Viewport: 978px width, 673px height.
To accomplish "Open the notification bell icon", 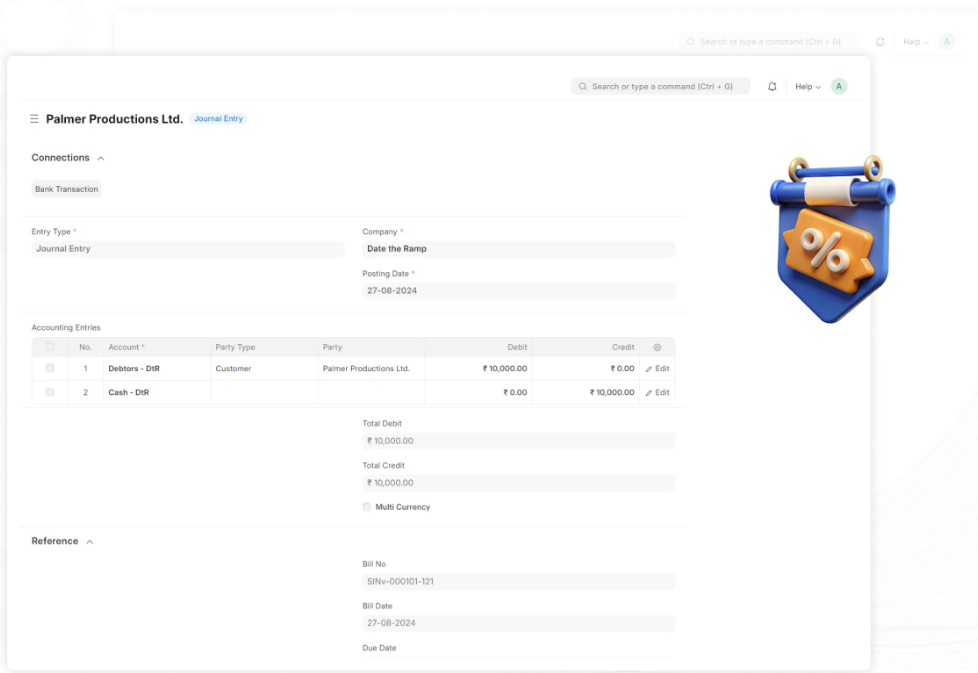I will pyautogui.click(x=772, y=87).
